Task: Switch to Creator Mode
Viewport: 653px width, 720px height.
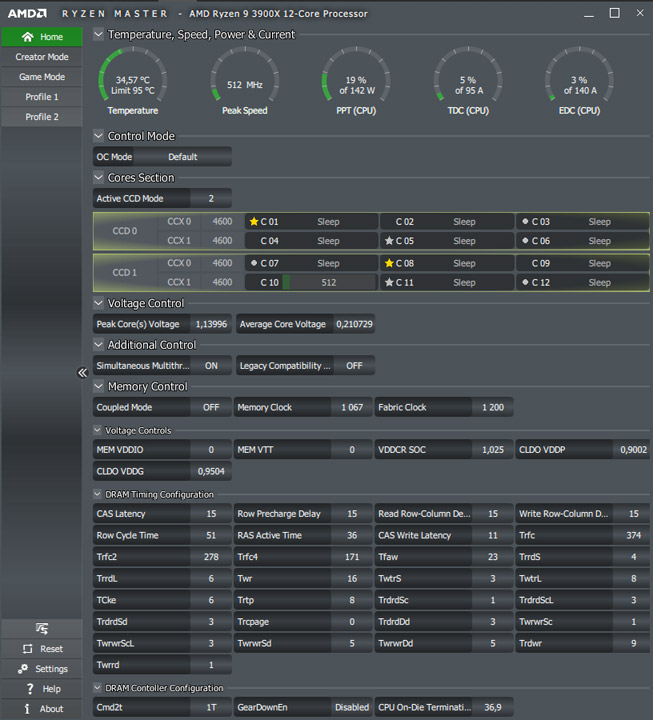Action: click(x=42, y=57)
